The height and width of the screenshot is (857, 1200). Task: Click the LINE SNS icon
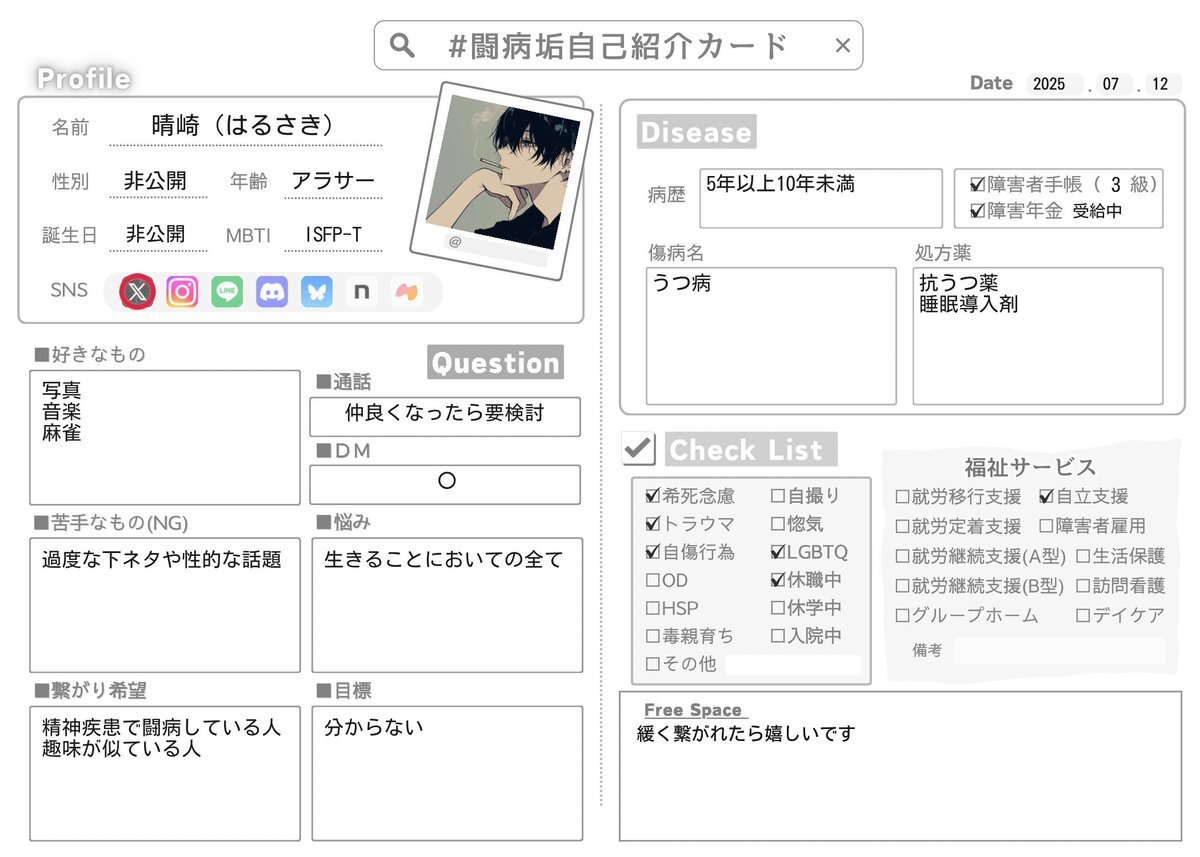pos(227,291)
